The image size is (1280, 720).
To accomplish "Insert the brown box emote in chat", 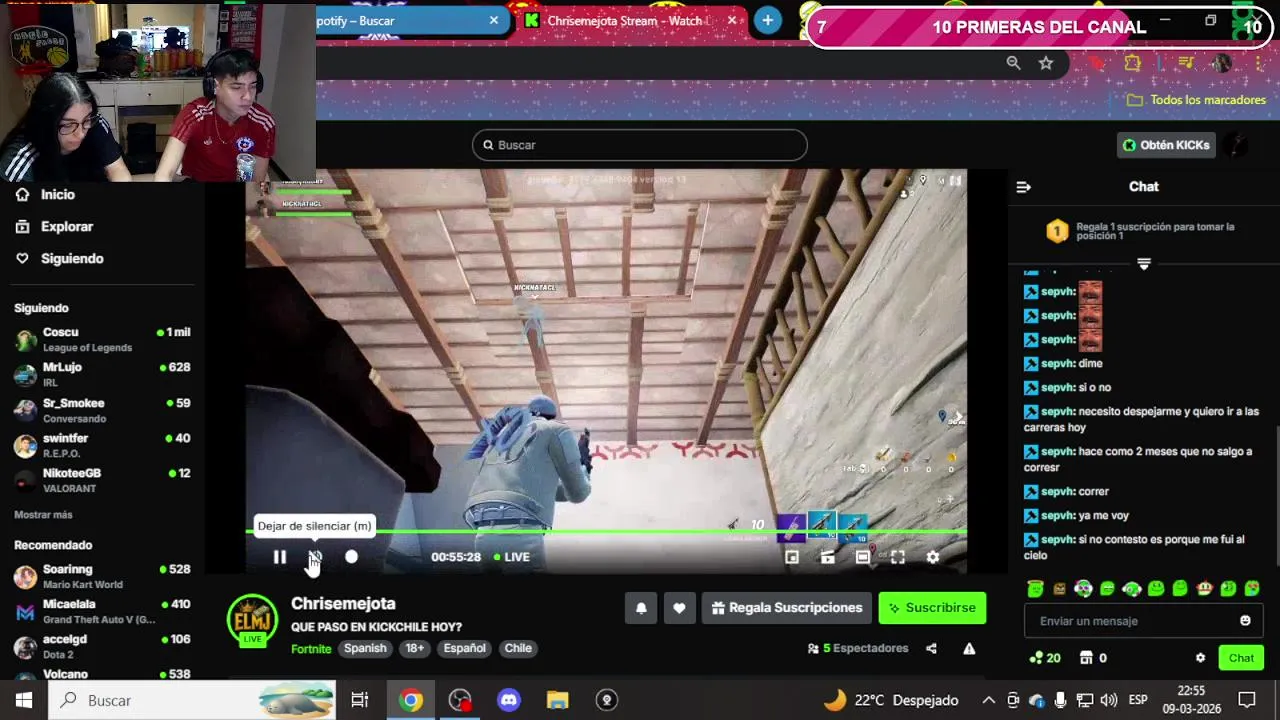I will pyautogui.click(x=1059, y=589).
